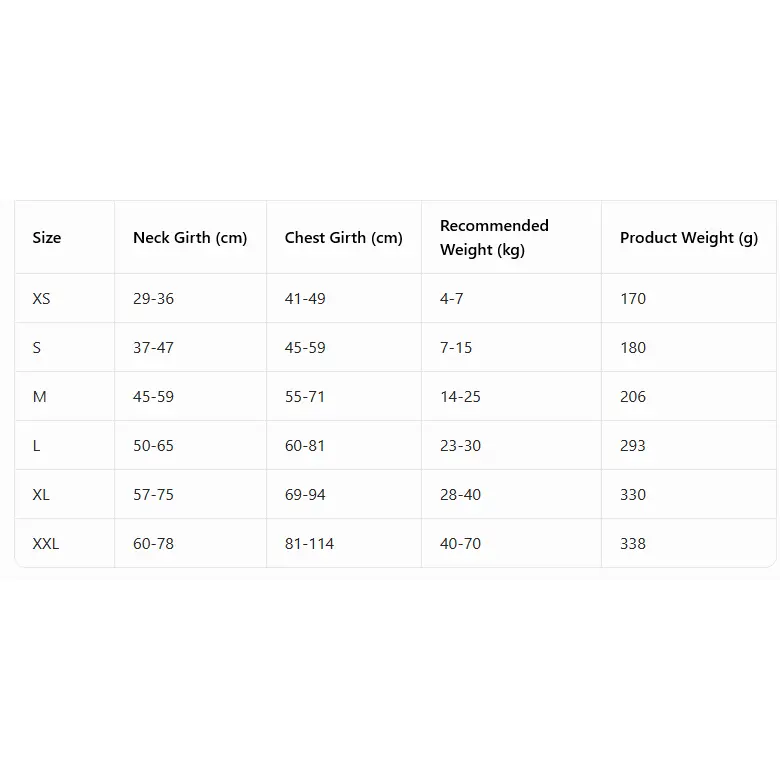The height and width of the screenshot is (780, 780).
Task: Click recommended weight value 14-25
Action: [460, 397]
